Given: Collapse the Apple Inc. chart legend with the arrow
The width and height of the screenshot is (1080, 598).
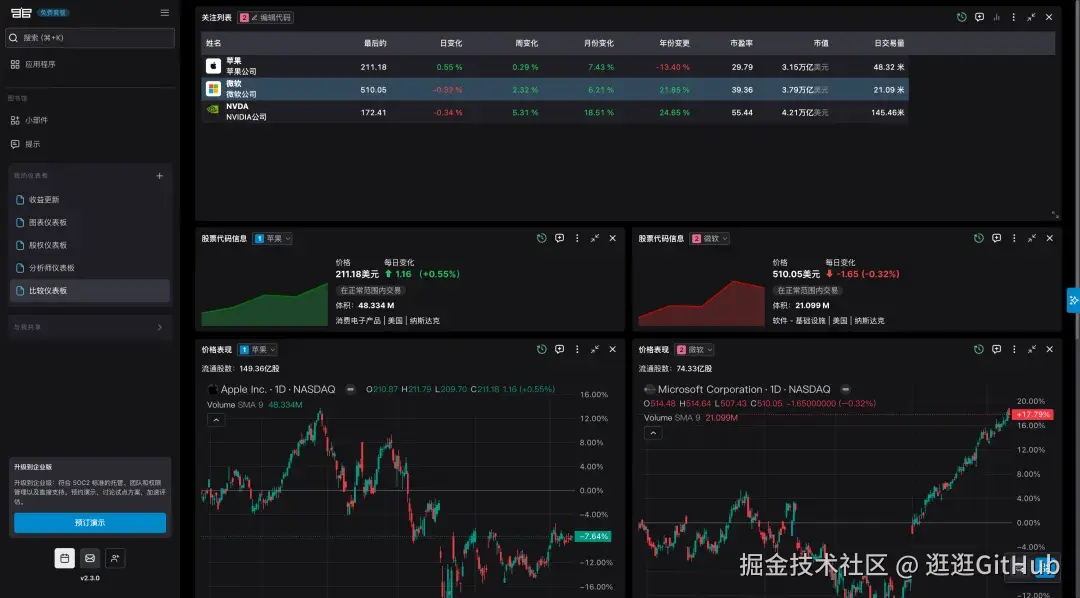Looking at the screenshot, I should 216,420.
